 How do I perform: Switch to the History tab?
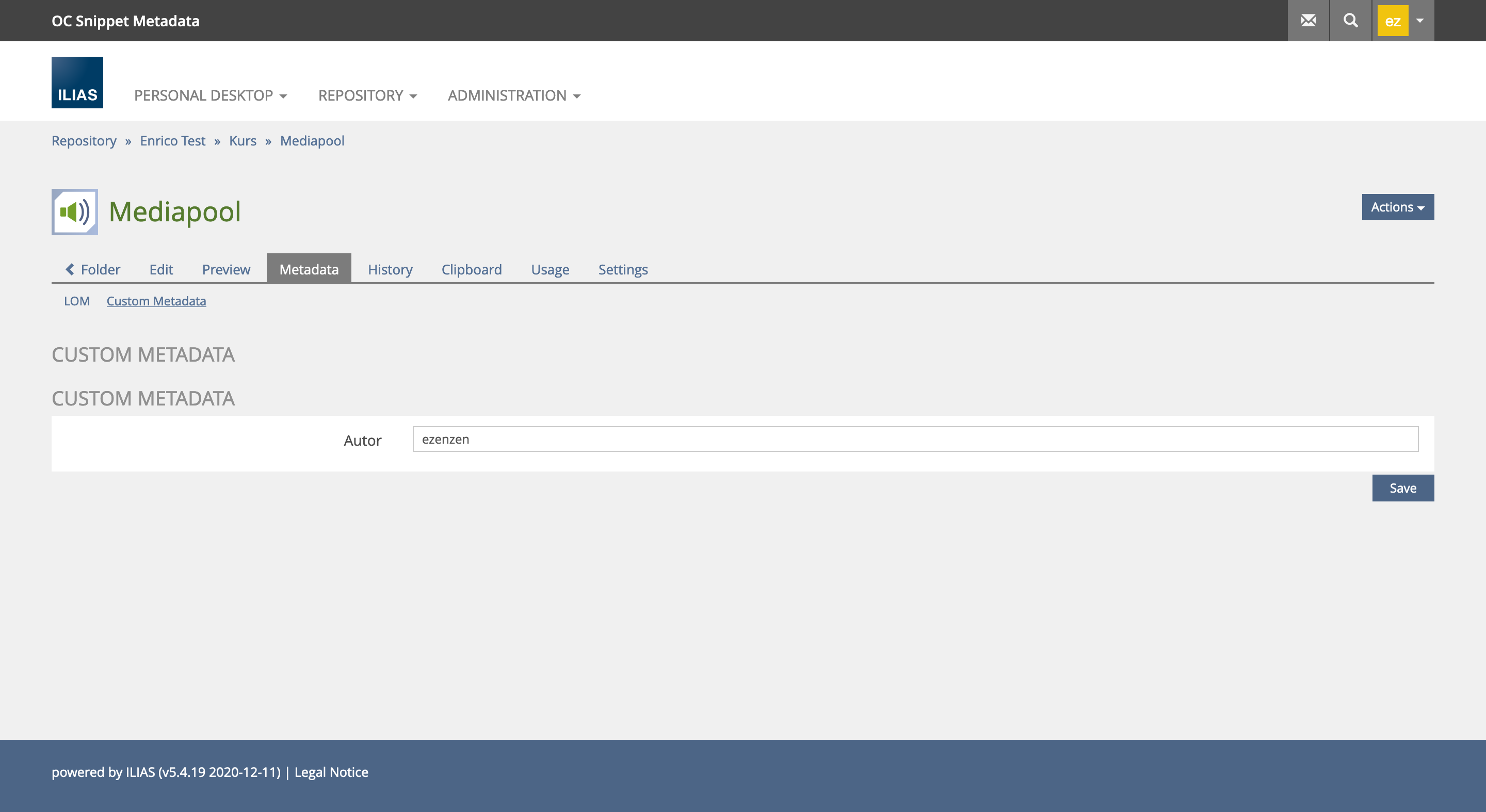click(x=390, y=269)
